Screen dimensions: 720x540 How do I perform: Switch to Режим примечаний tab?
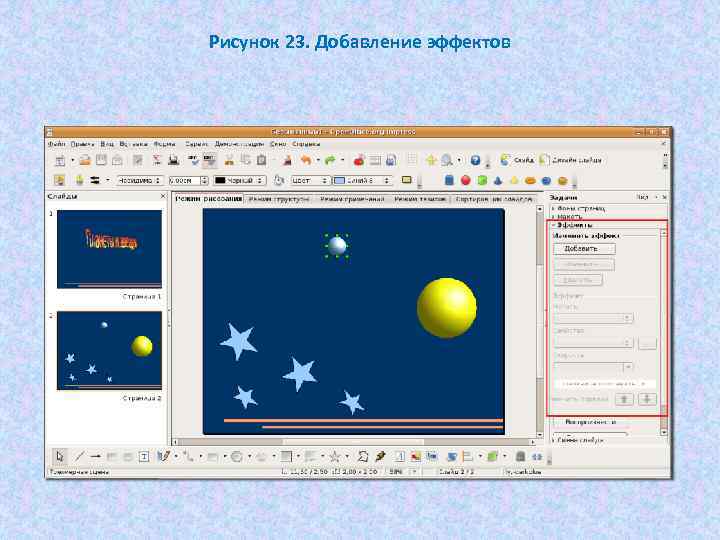coord(352,199)
